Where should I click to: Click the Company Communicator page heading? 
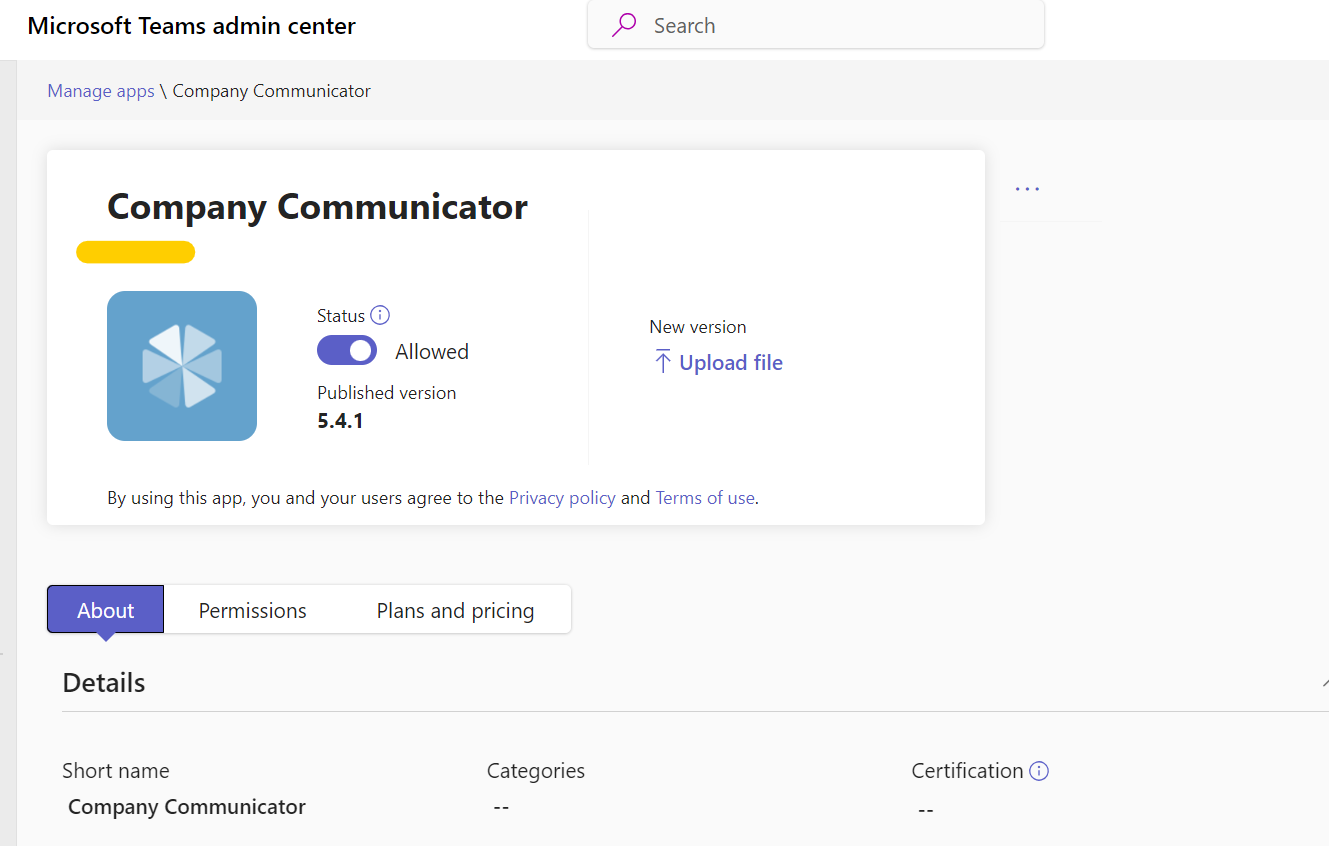click(316, 207)
